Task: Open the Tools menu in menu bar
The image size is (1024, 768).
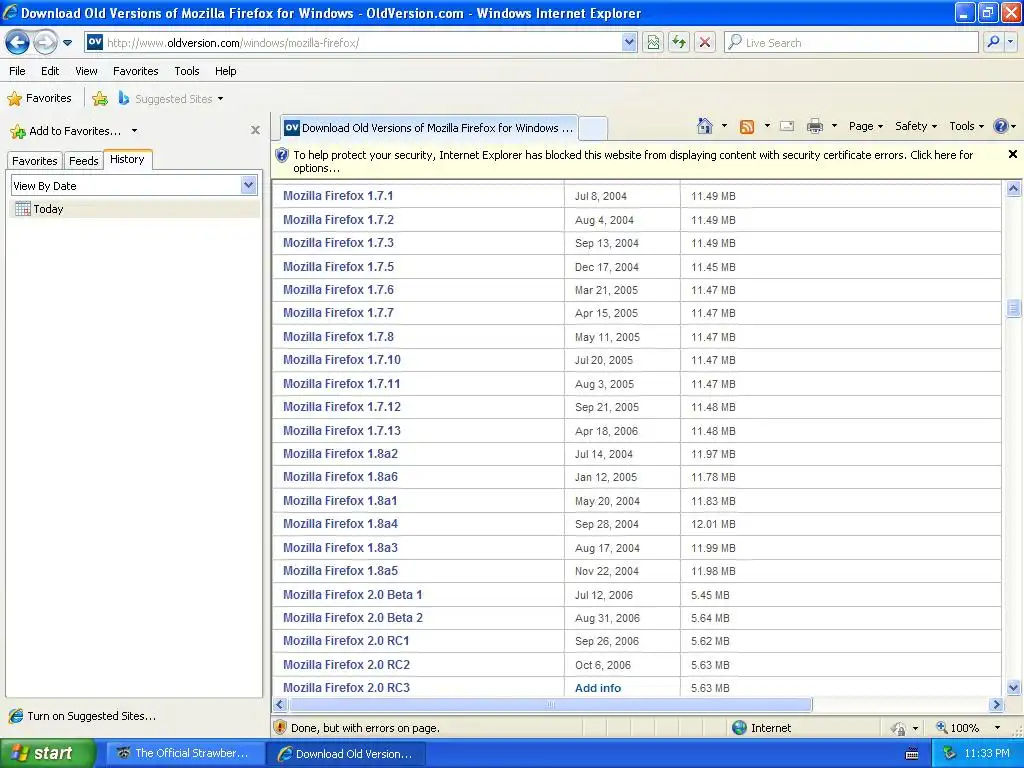Action: click(x=187, y=71)
